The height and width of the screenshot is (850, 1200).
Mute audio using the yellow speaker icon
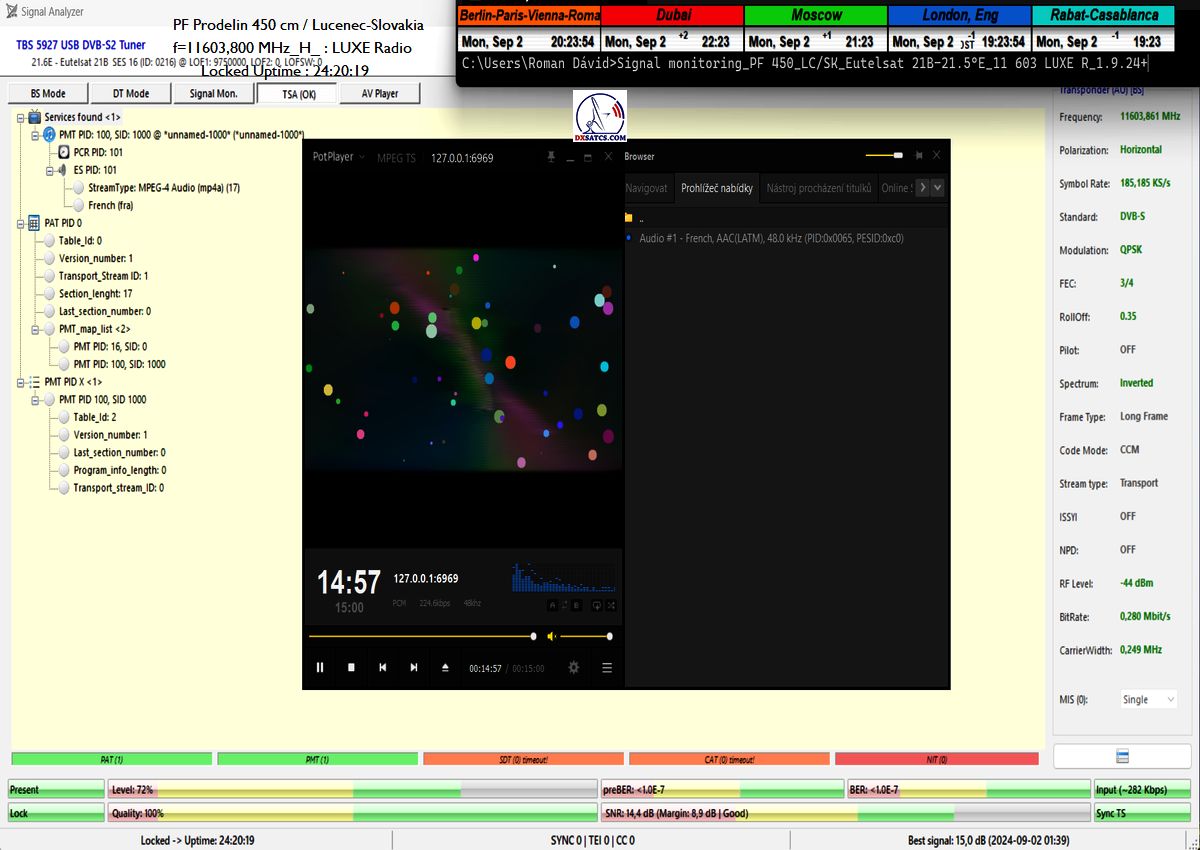(x=552, y=636)
